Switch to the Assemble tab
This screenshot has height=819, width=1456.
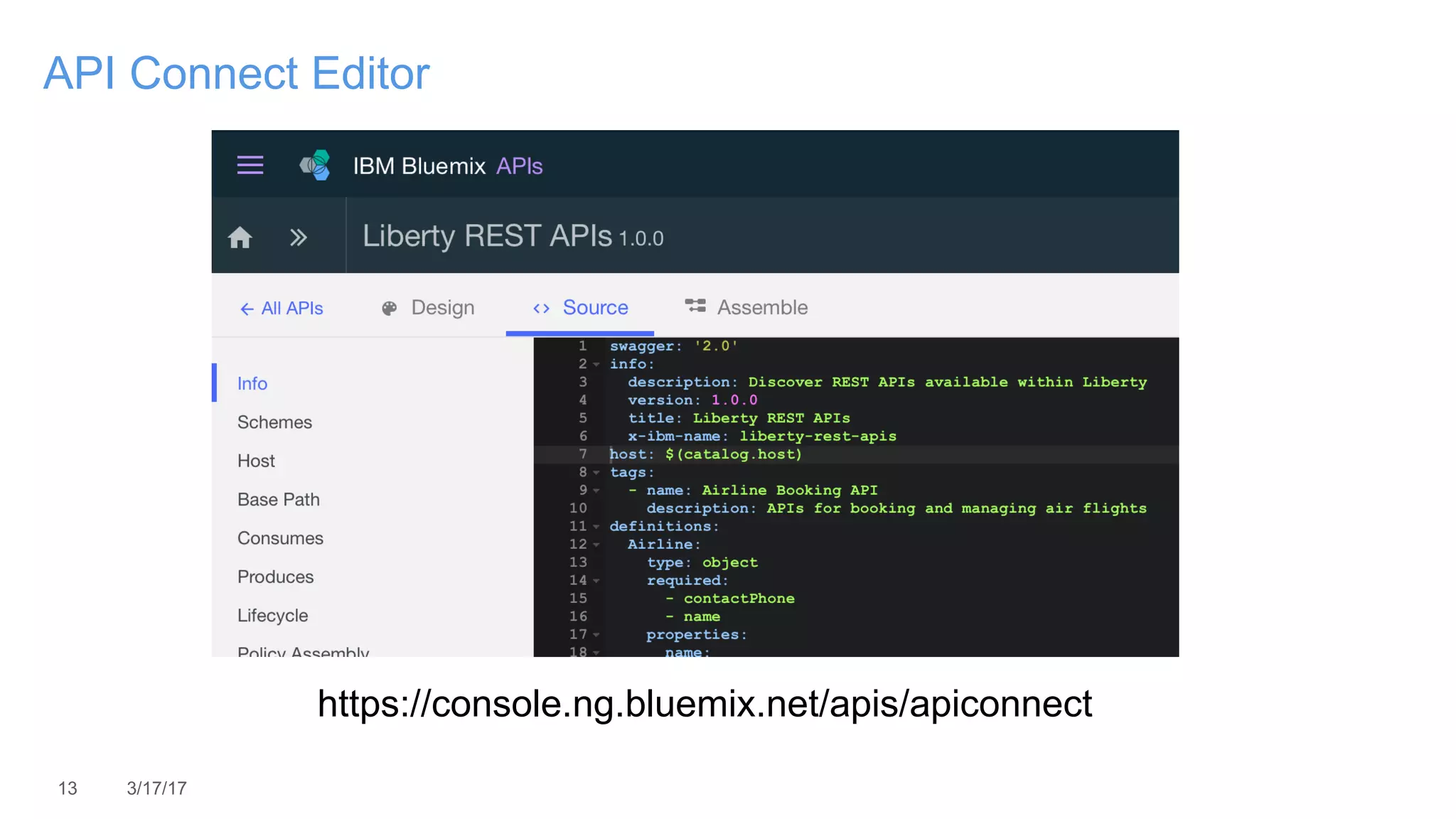746,308
